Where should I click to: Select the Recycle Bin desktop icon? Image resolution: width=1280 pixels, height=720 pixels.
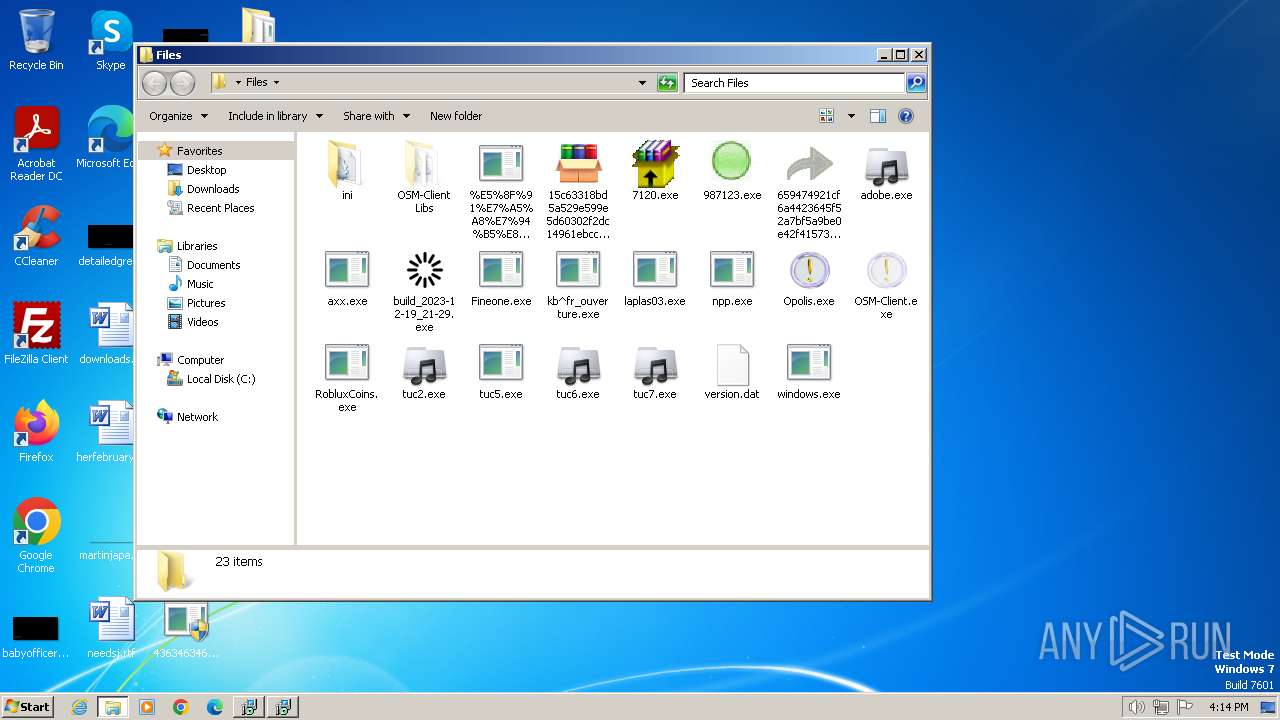click(36, 40)
